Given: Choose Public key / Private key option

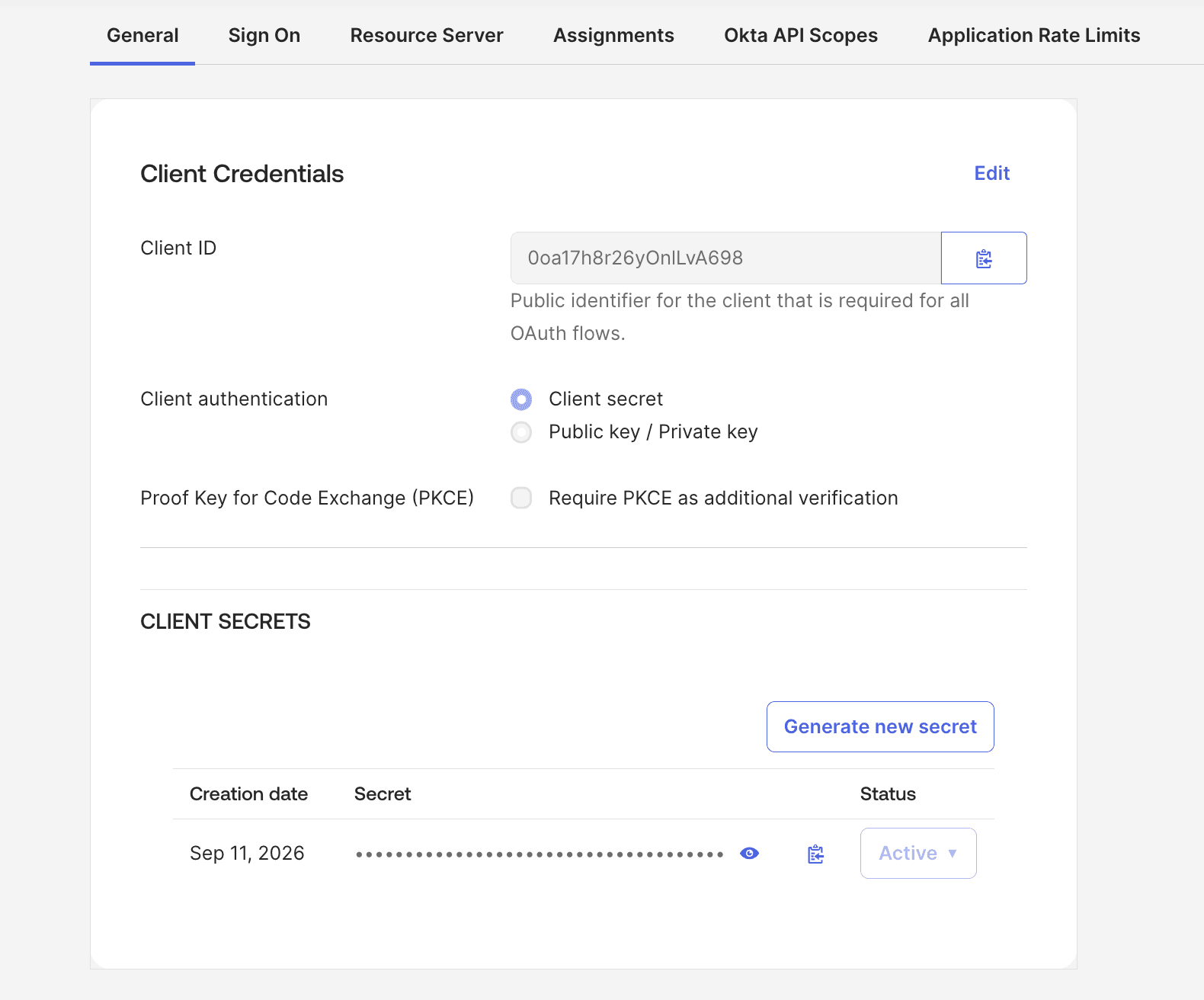Looking at the screenshot, I should (521, 432).
